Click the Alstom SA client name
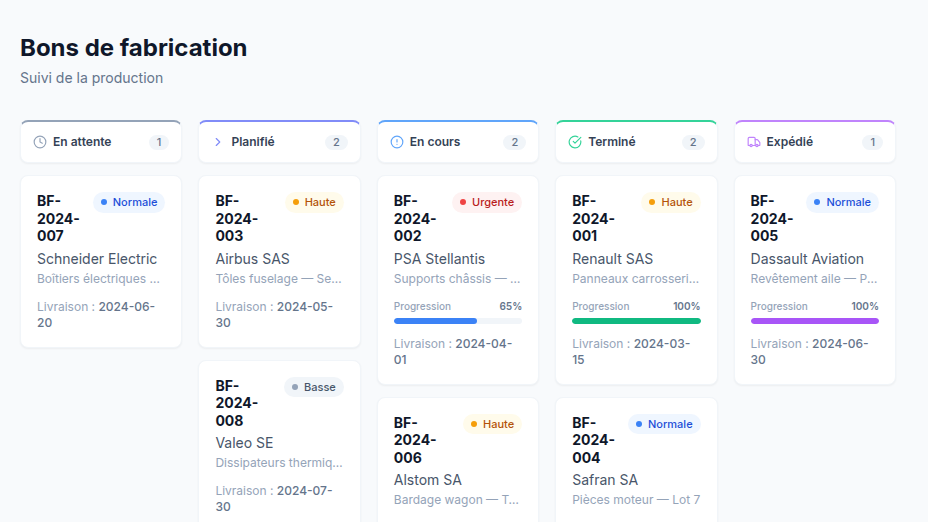This screenshot has width=928, height=522. pyautogui.click(x=428, y=480)
